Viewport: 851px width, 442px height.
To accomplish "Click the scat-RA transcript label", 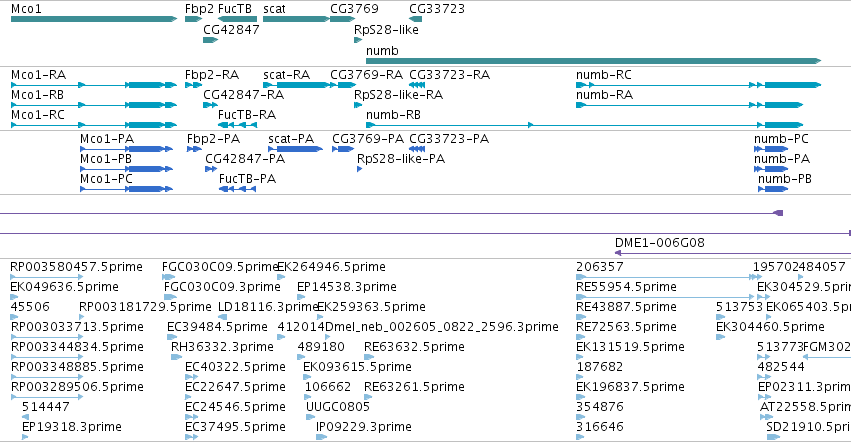I will coord(287,74).
